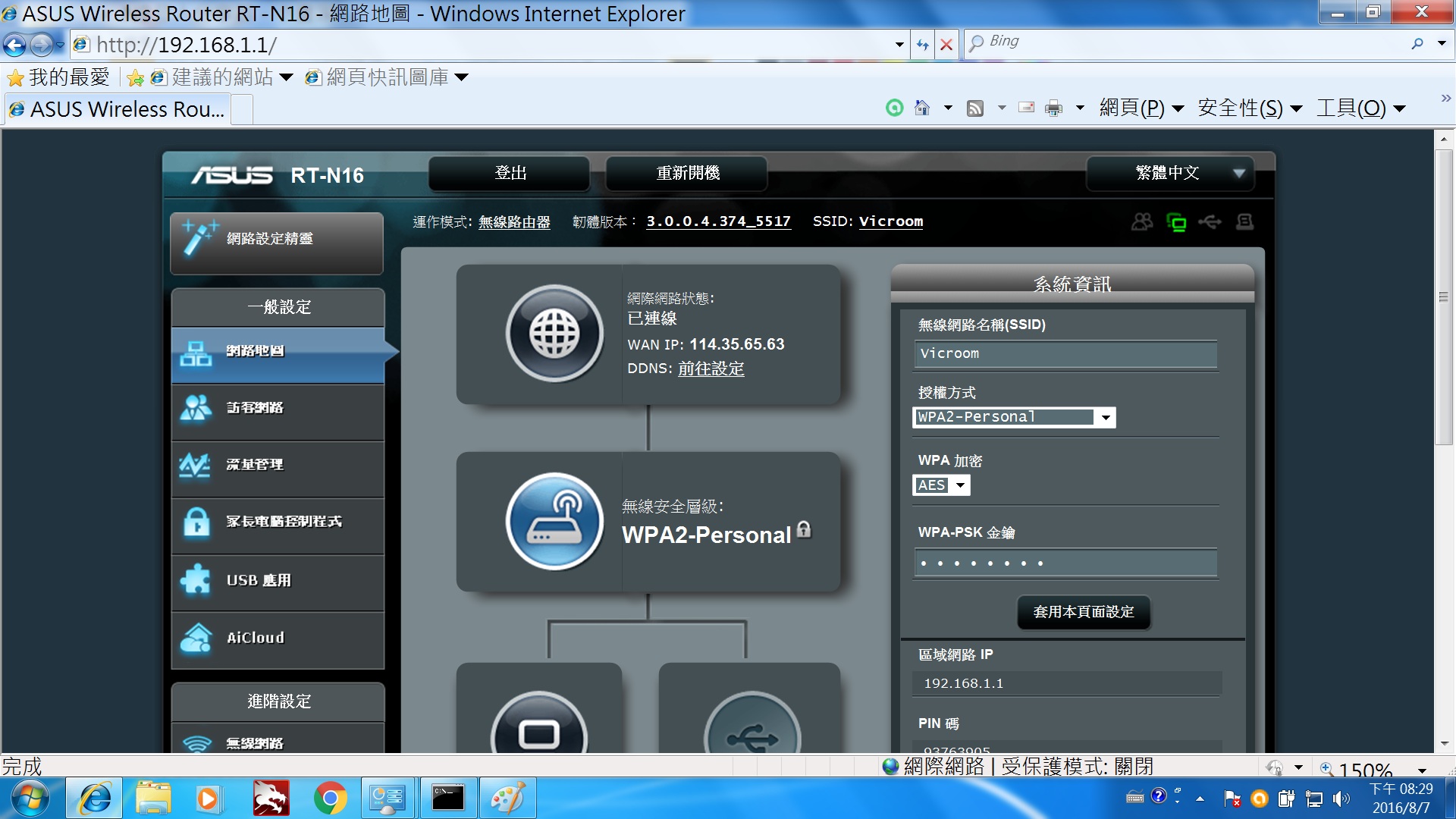Open Windows Explorer folder from taskbar
The image size is (1456, 819).
pos(153,799)
